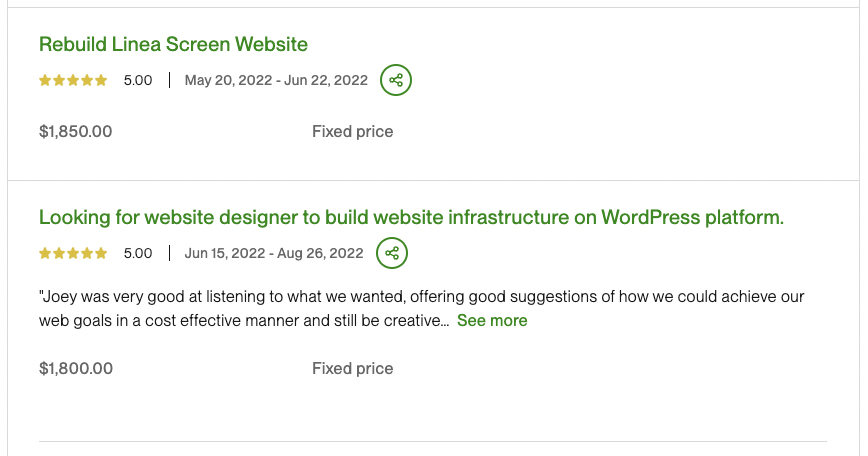Click the May 20, 2022 - Jun 22, 2022 date range
This screenshot has width=868, height=456.
(276, 80)
